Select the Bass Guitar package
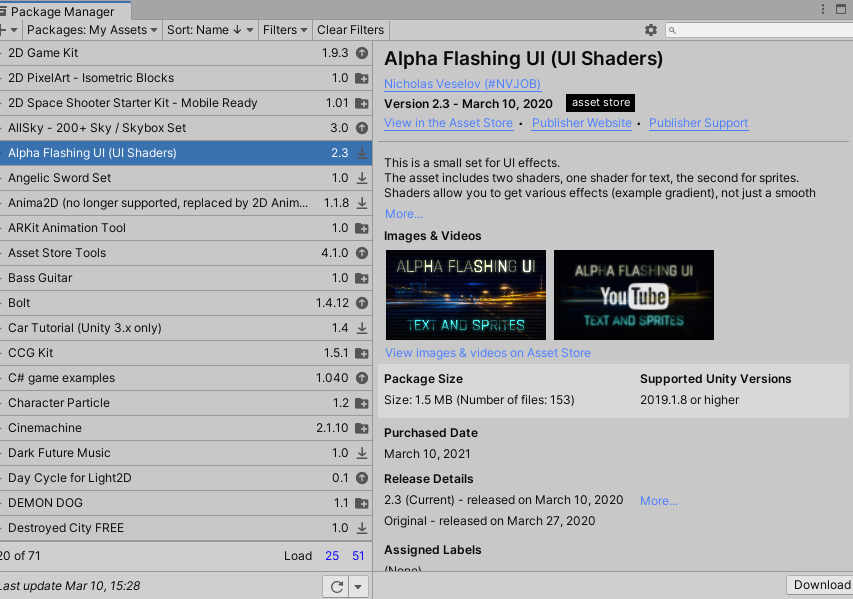Viewport: 853px width, 599px height. coord(186,278)
